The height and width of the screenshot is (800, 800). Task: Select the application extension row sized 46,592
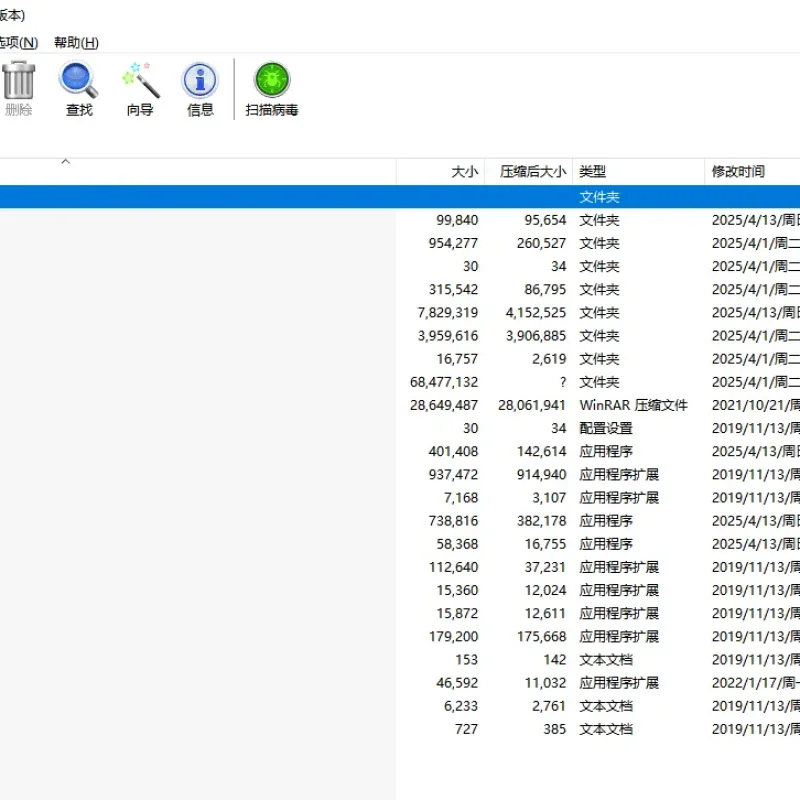pyautogui.click(x=400, y=683)
